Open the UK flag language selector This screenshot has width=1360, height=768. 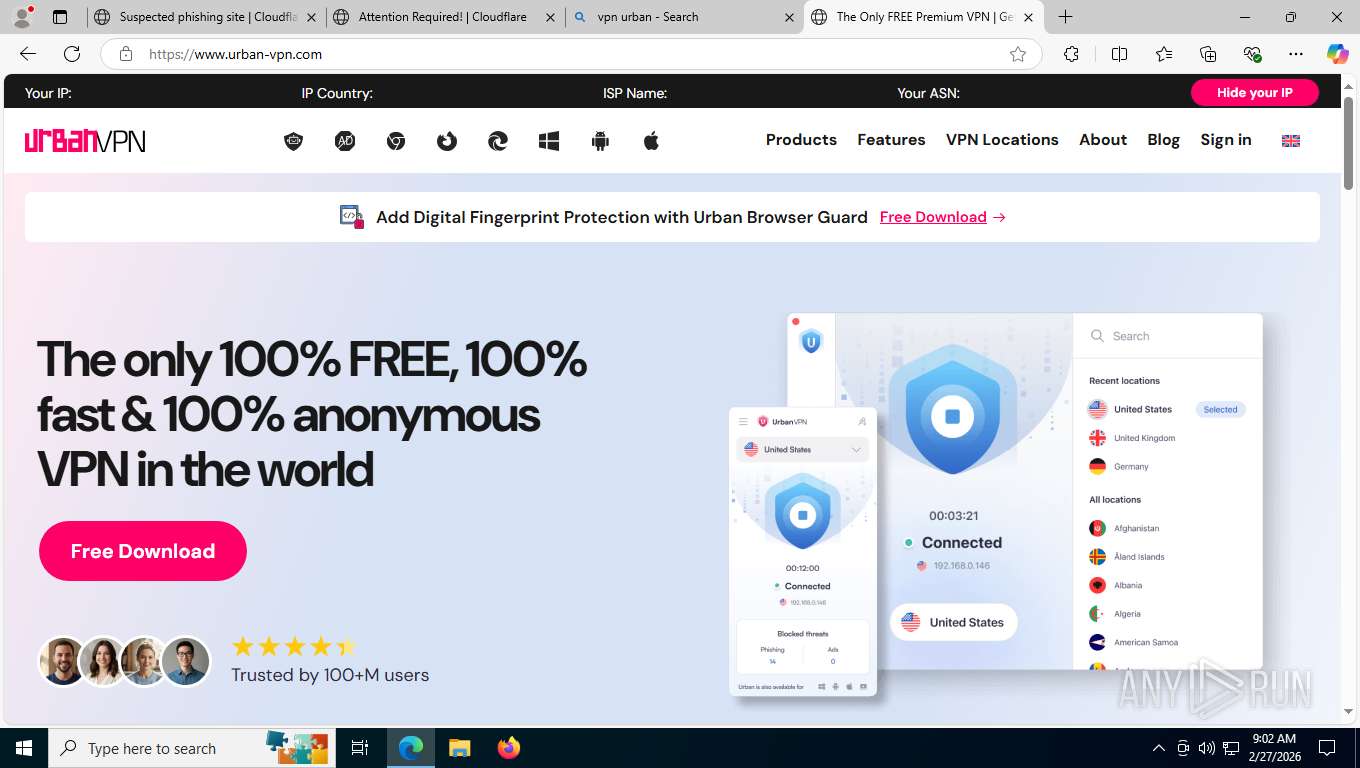tap(1291, 141)
